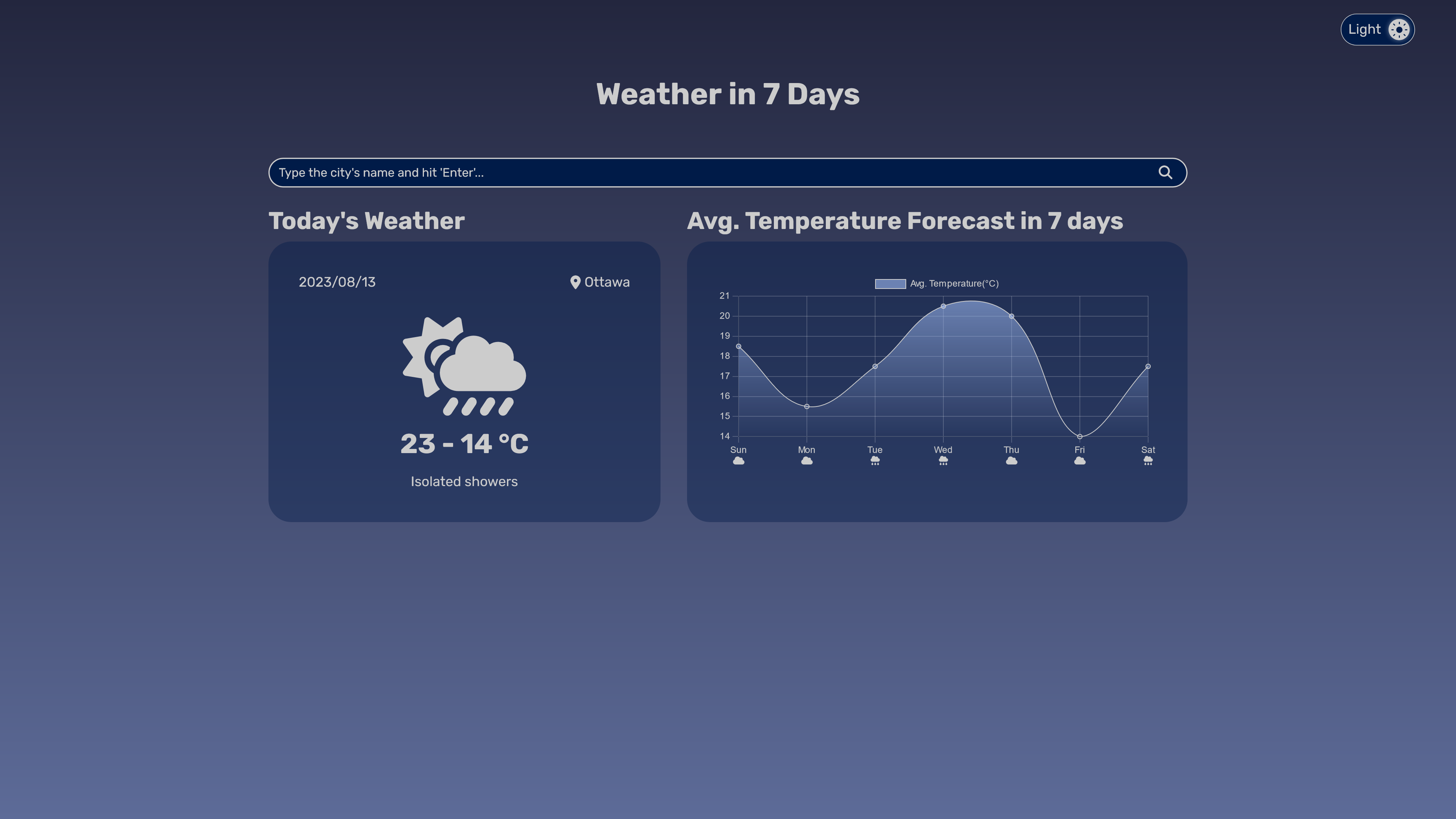Image resolution: width=1456 pixels, height=819 pixels.
Task: Click the Avg. Temperature colored legend swatch
Action: [x=889, y=283]
